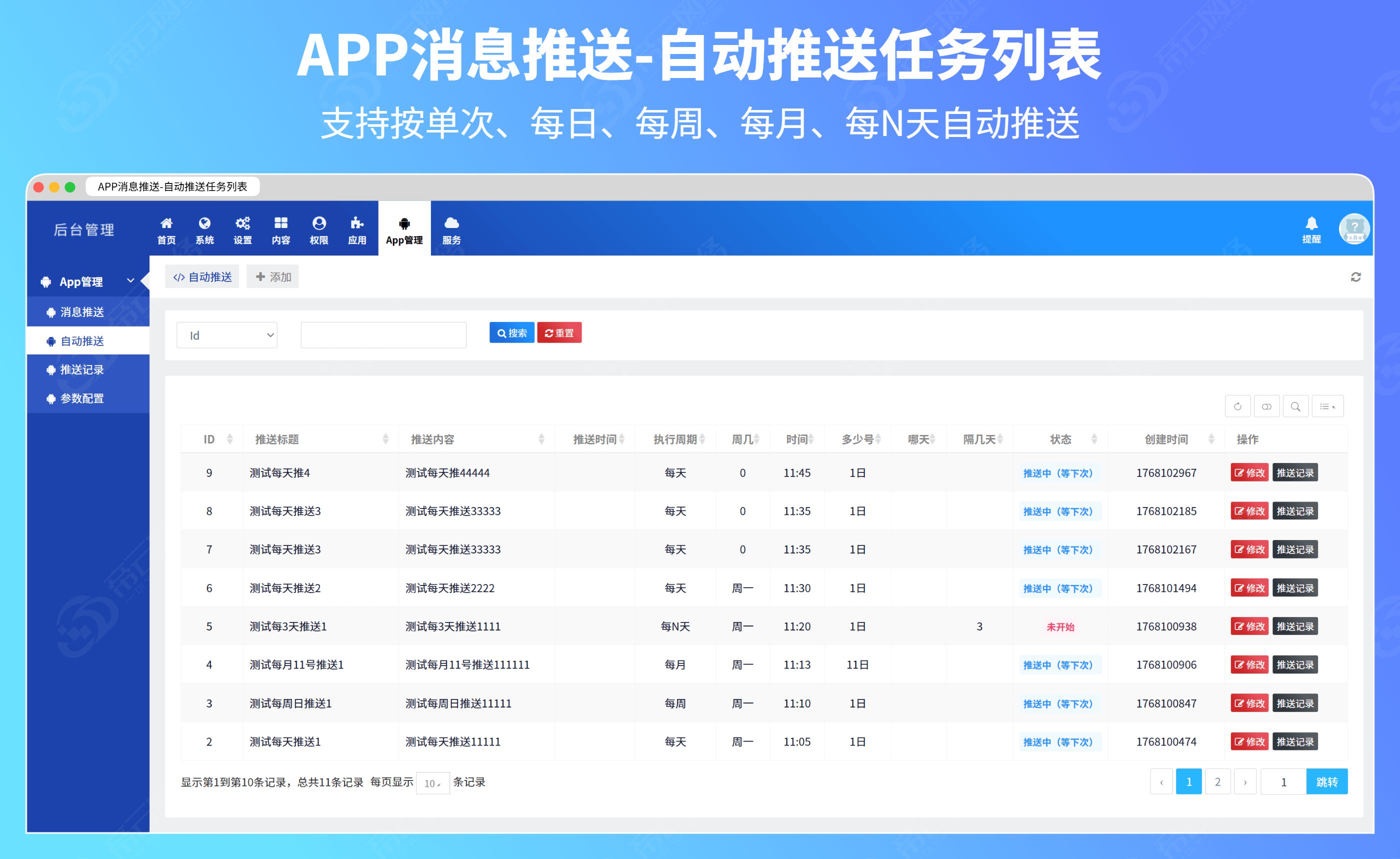Open the table column search icon
1400x859 pixels.
pyautogui.click(x=1296, y=406)
